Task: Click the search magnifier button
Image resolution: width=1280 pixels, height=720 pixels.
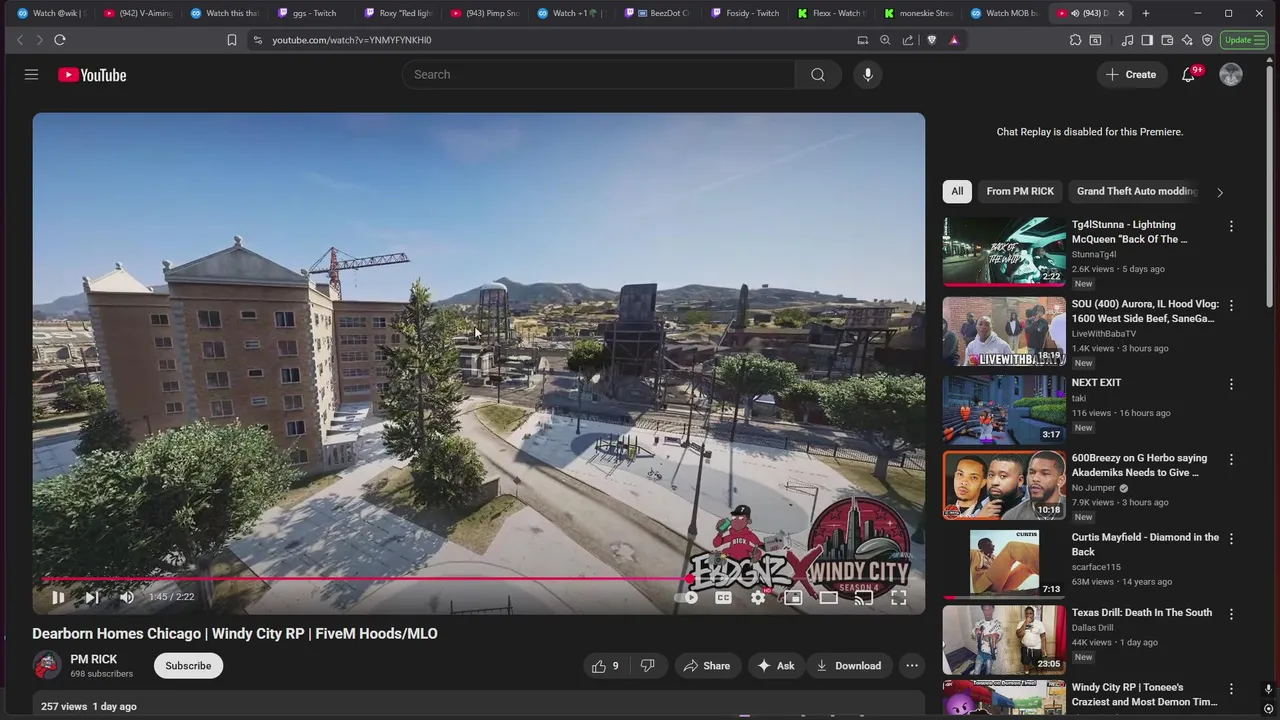Action: [x=818, y=75]
